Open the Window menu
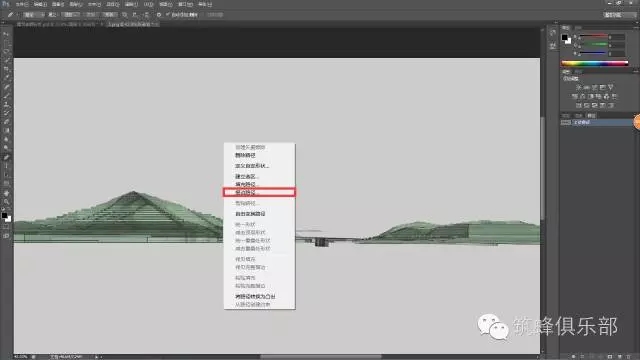The image size is (640, 360). (x=186, y=4)
